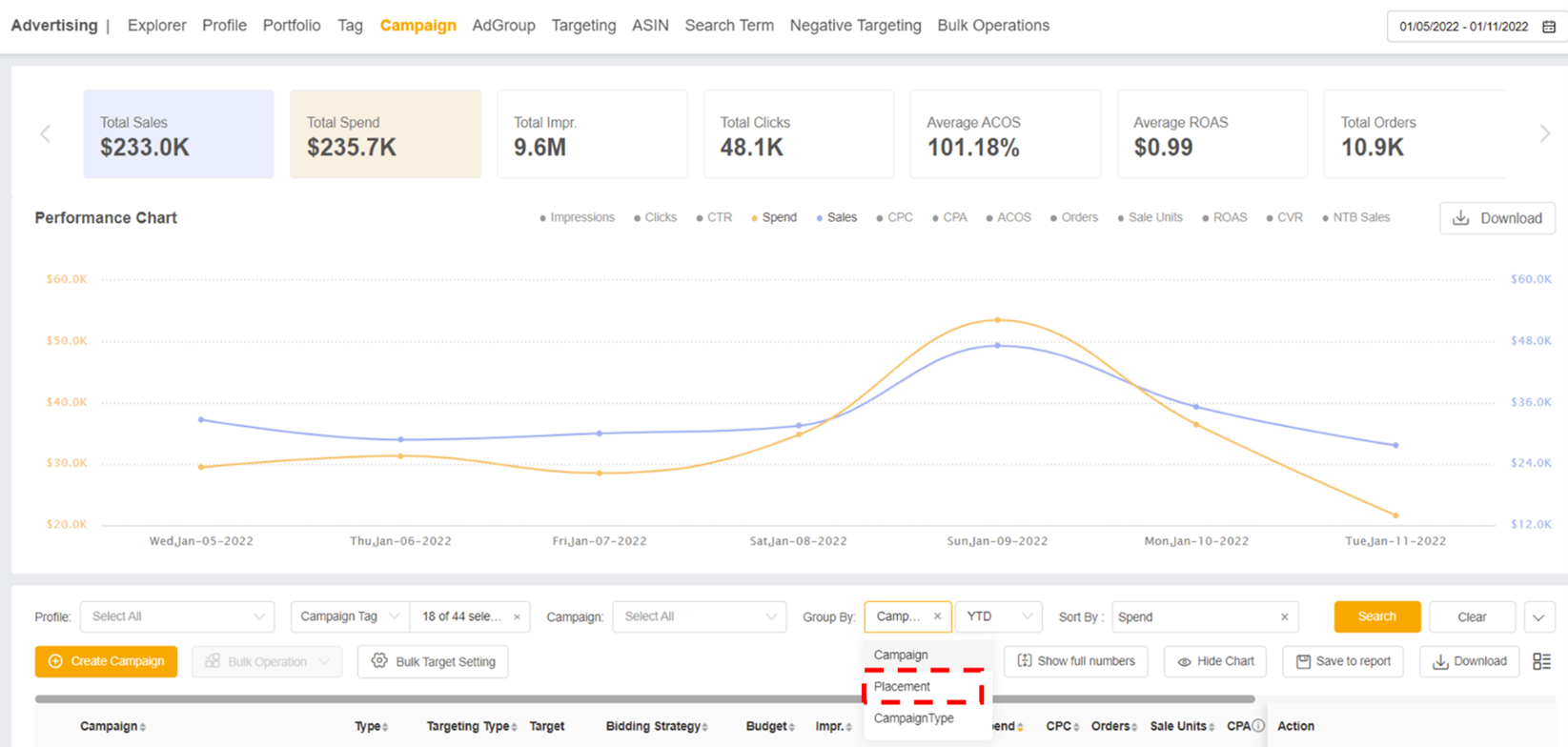The width and height of the screenshot is (1568, 747).
Task: Open the YTD dropdown
Action: click(998, 616)
